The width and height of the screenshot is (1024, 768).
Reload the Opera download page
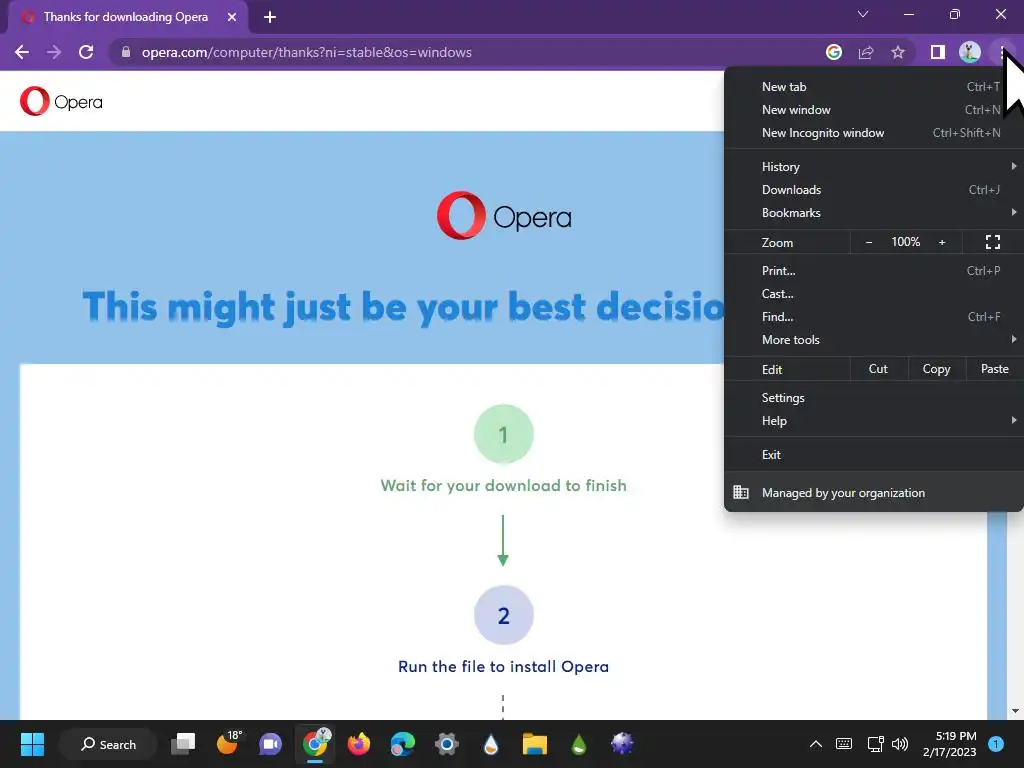coord(86,52)
